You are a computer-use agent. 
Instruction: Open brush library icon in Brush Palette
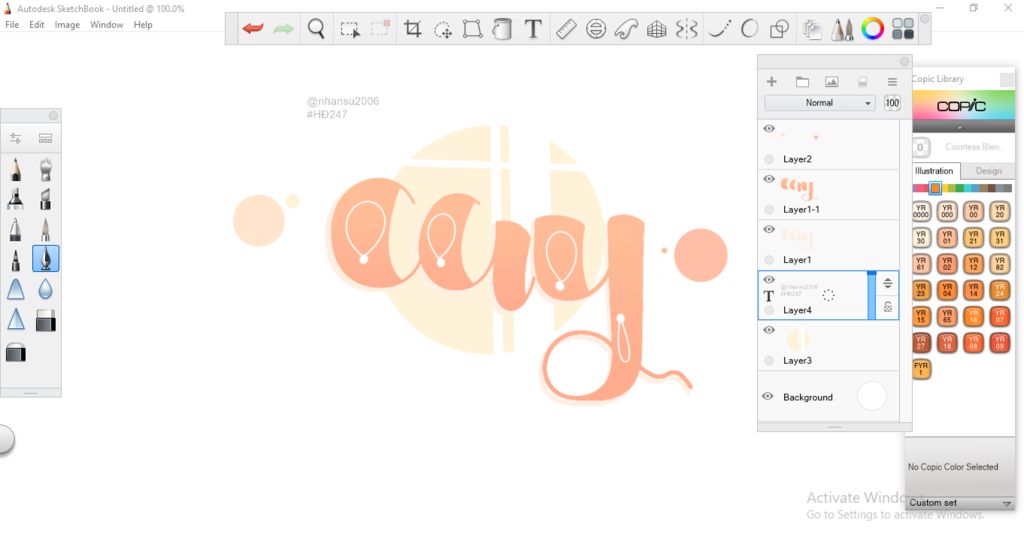point(45,138)
